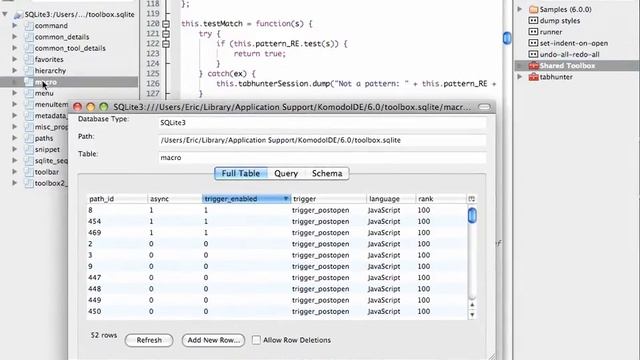Click the snippet table icon
Image resolution: width=640 pixels, height=360 pixels.
(x=29, y=149)
